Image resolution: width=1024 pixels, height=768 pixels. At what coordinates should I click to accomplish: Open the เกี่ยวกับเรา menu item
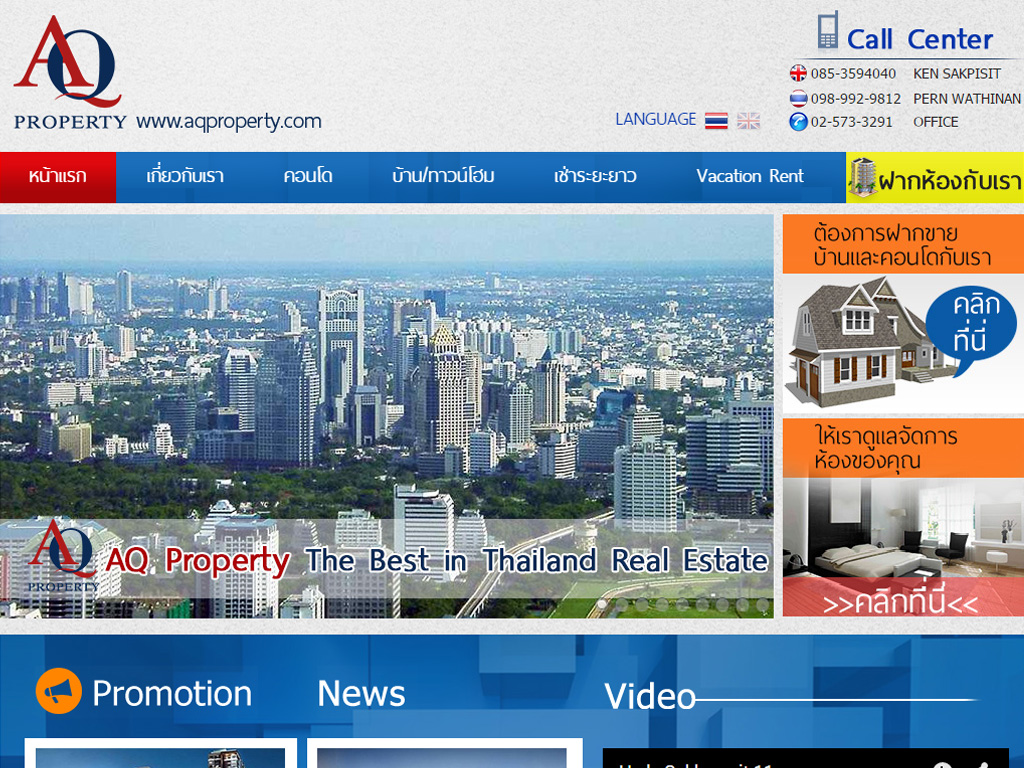(x=185, y=177)
